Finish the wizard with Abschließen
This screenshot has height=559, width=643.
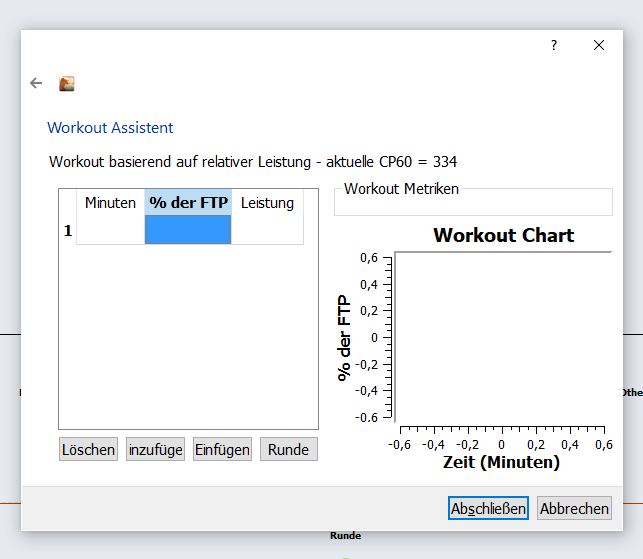488,508
